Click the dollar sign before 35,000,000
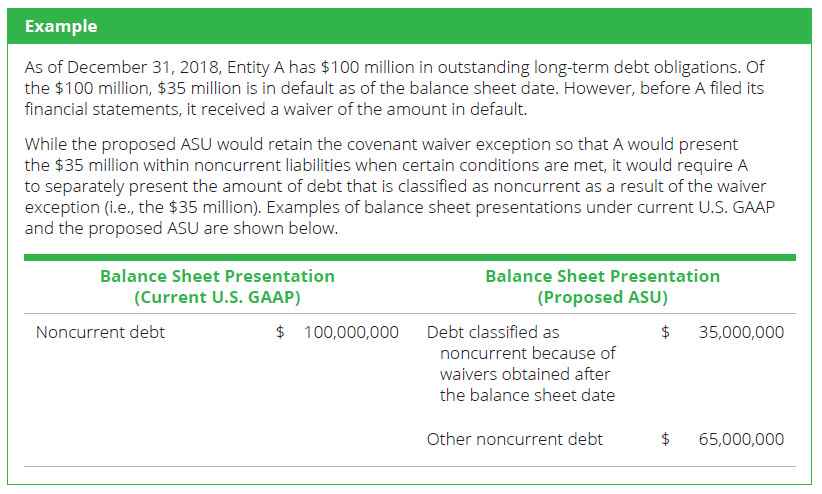 665,332
